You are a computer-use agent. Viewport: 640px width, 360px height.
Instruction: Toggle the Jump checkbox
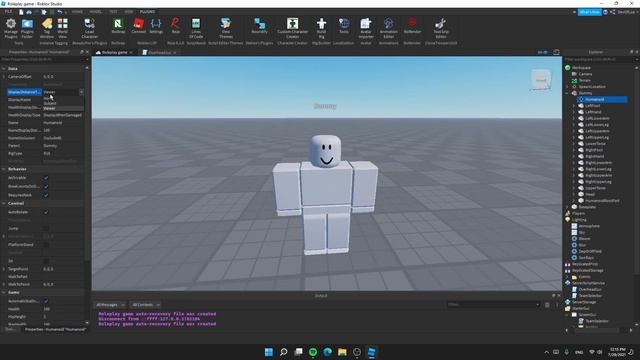(x=46, y=229)
